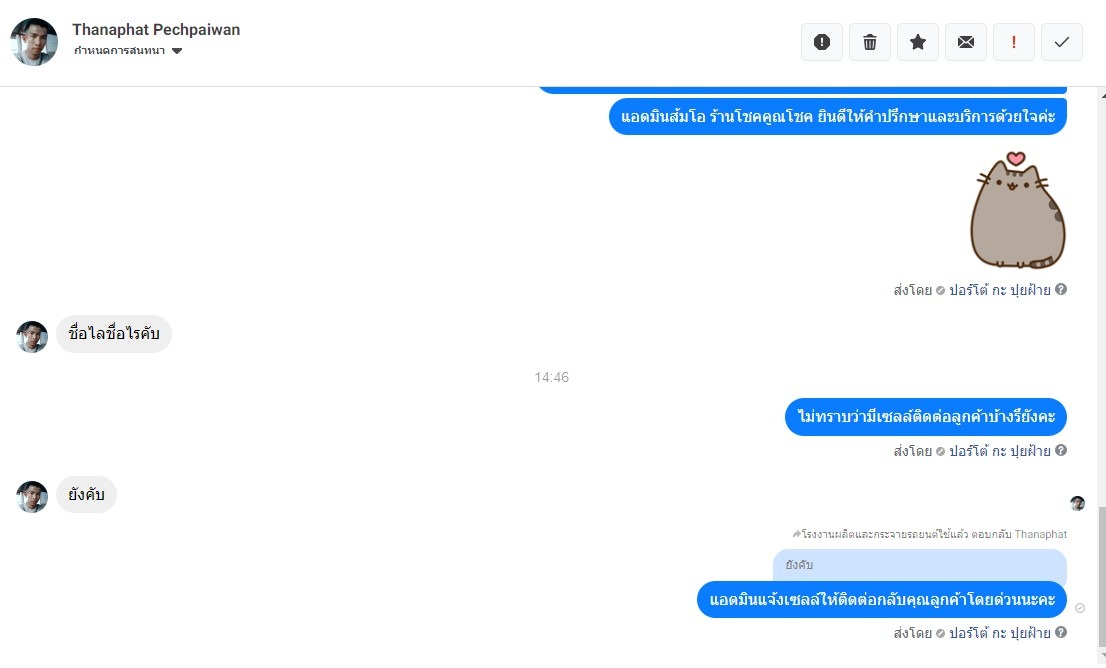This screenshot has height=668, width=1106.
Task: Click help icon at bottom sender label
Action: (x=1061, y=632)
